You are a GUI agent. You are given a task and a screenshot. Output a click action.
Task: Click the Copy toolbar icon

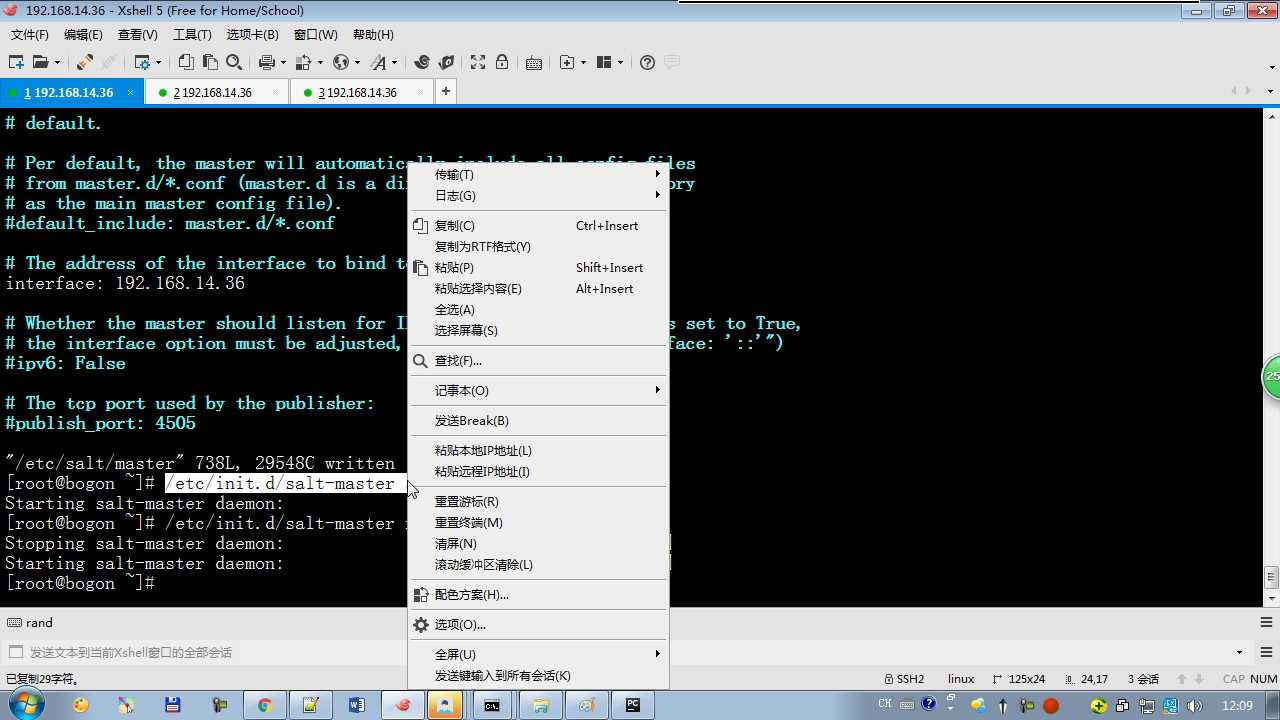pyautogui.click(x=186, y=62)
